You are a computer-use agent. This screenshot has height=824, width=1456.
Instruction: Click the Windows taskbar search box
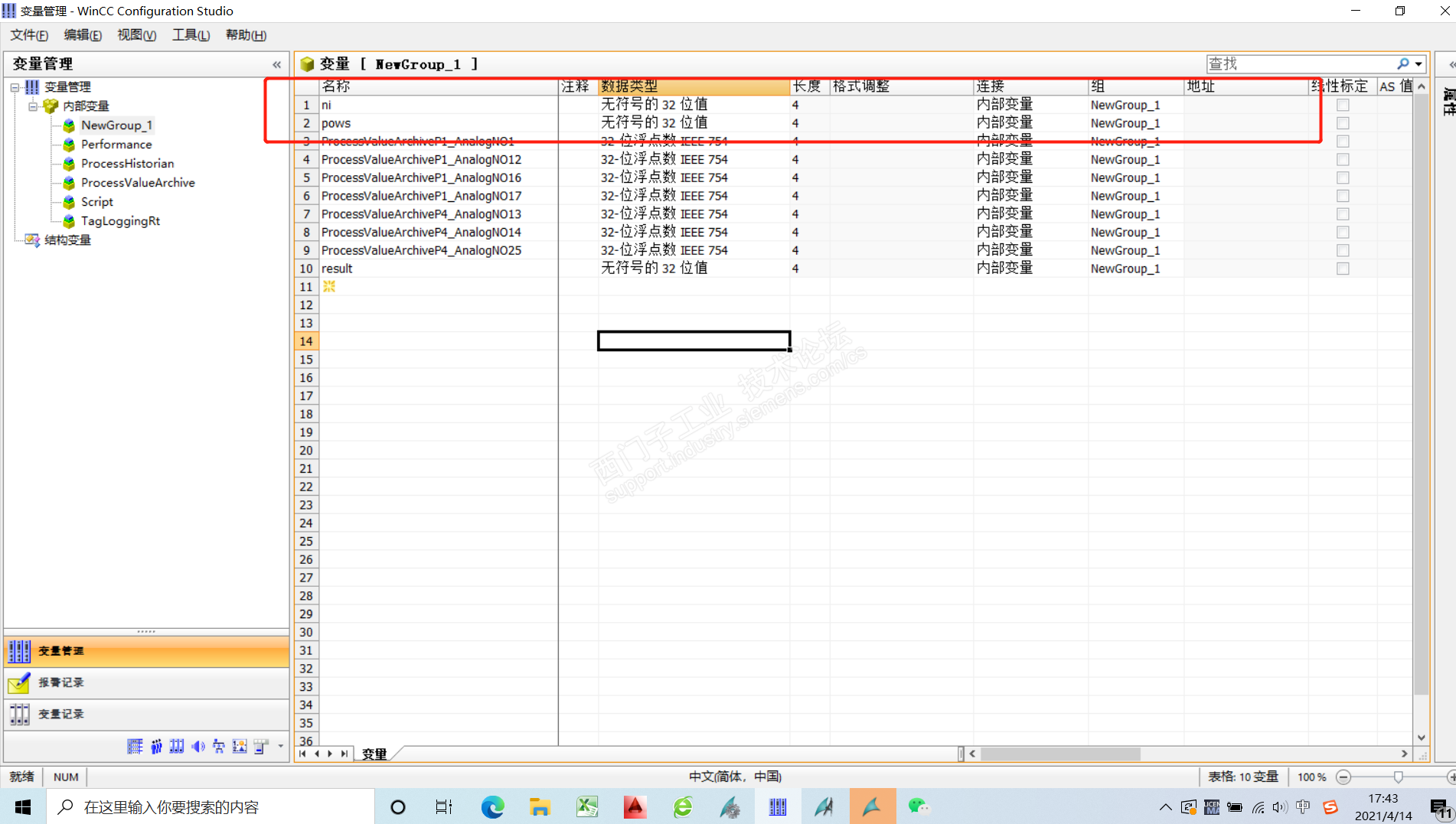(x=211, y=807)
